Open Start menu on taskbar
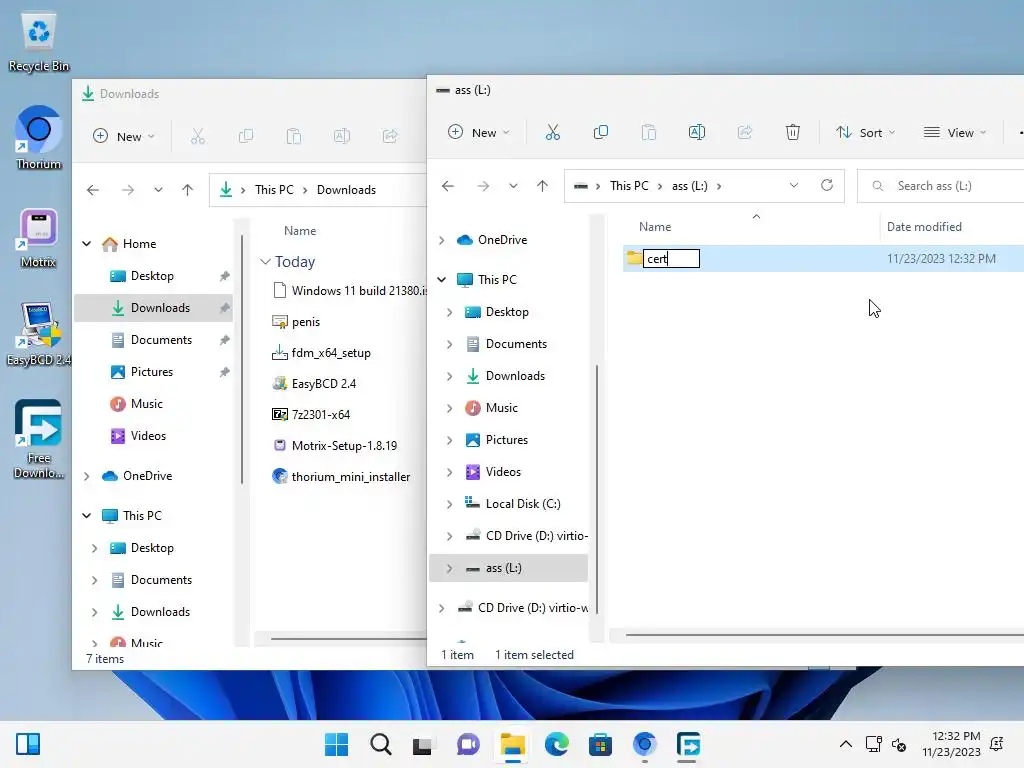 [x=336, y=744]
